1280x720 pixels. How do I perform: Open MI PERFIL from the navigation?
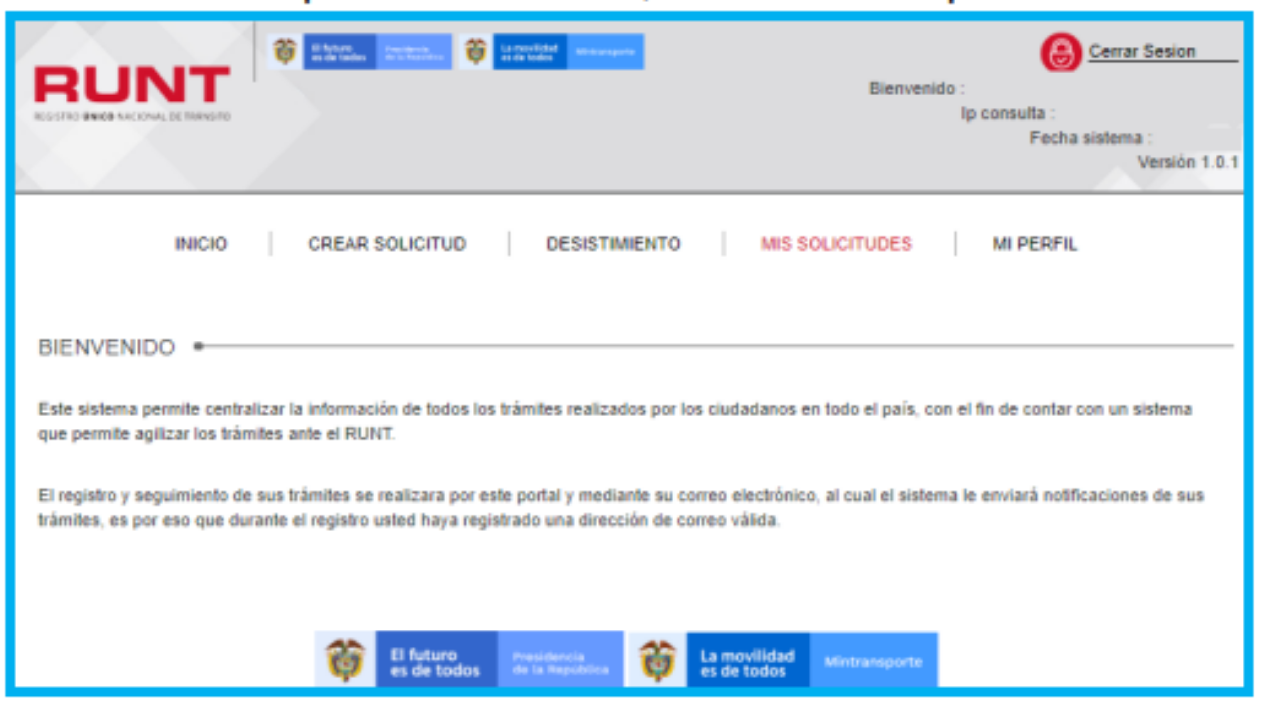(x=1035, y=244)
